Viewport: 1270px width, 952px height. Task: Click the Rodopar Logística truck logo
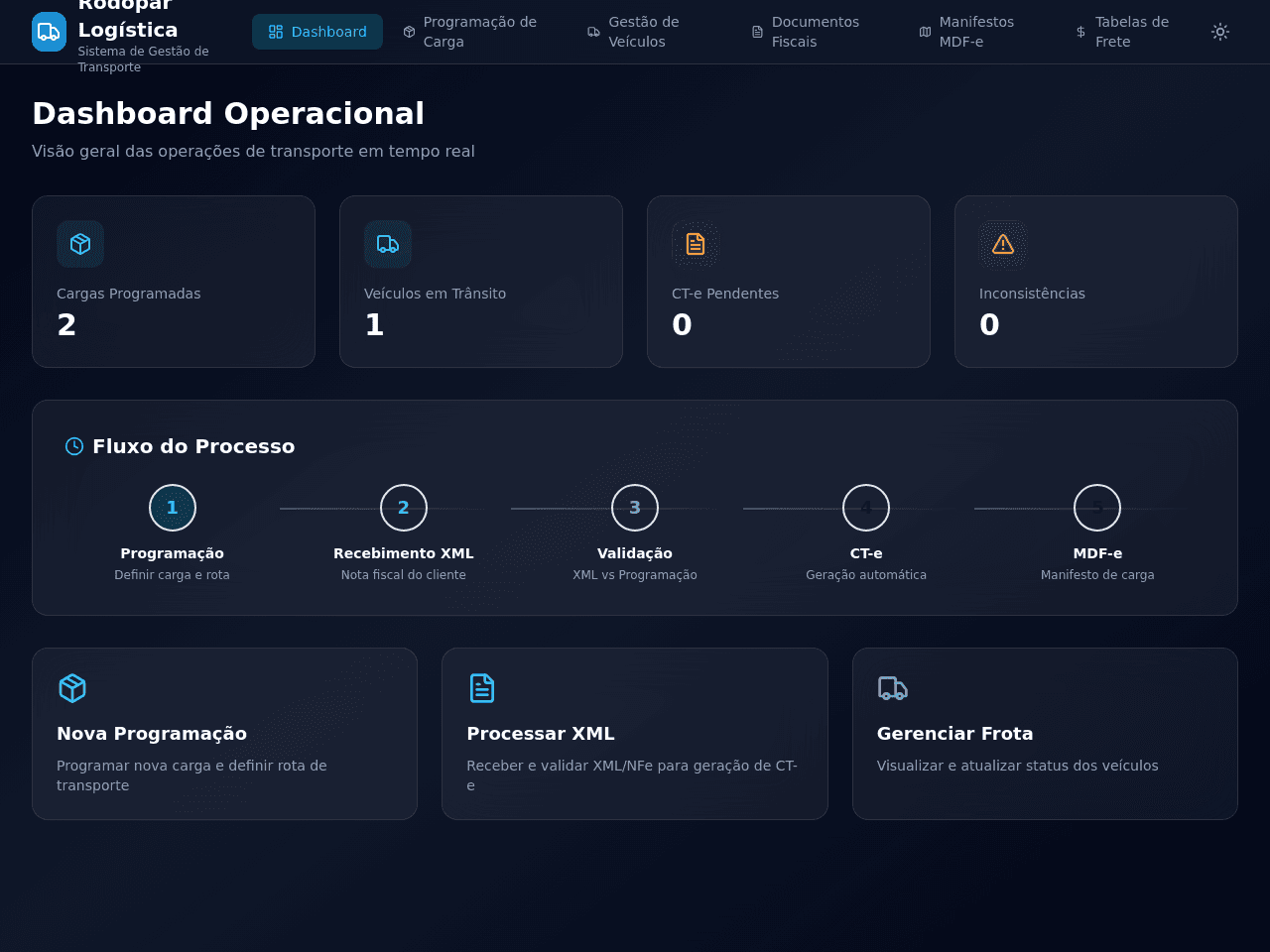pyautogui.click(x=49, y=32)
